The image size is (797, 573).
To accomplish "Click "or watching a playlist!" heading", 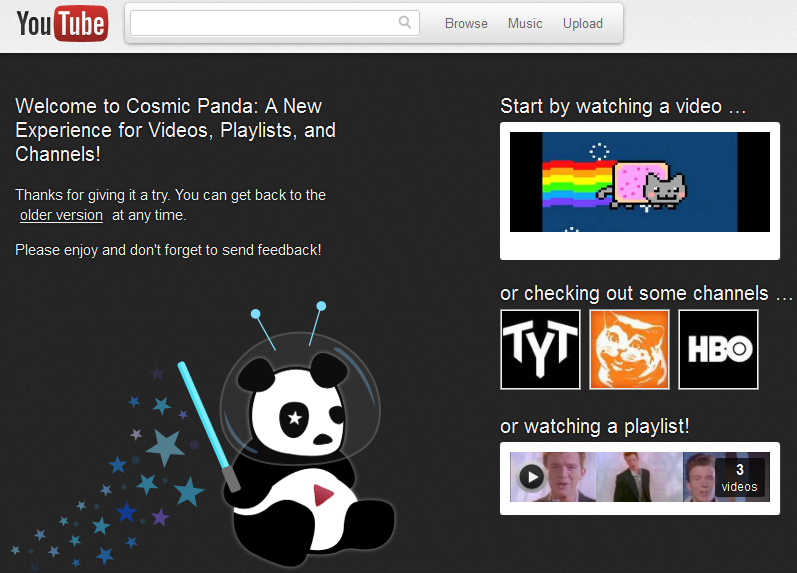I will 595,426.
